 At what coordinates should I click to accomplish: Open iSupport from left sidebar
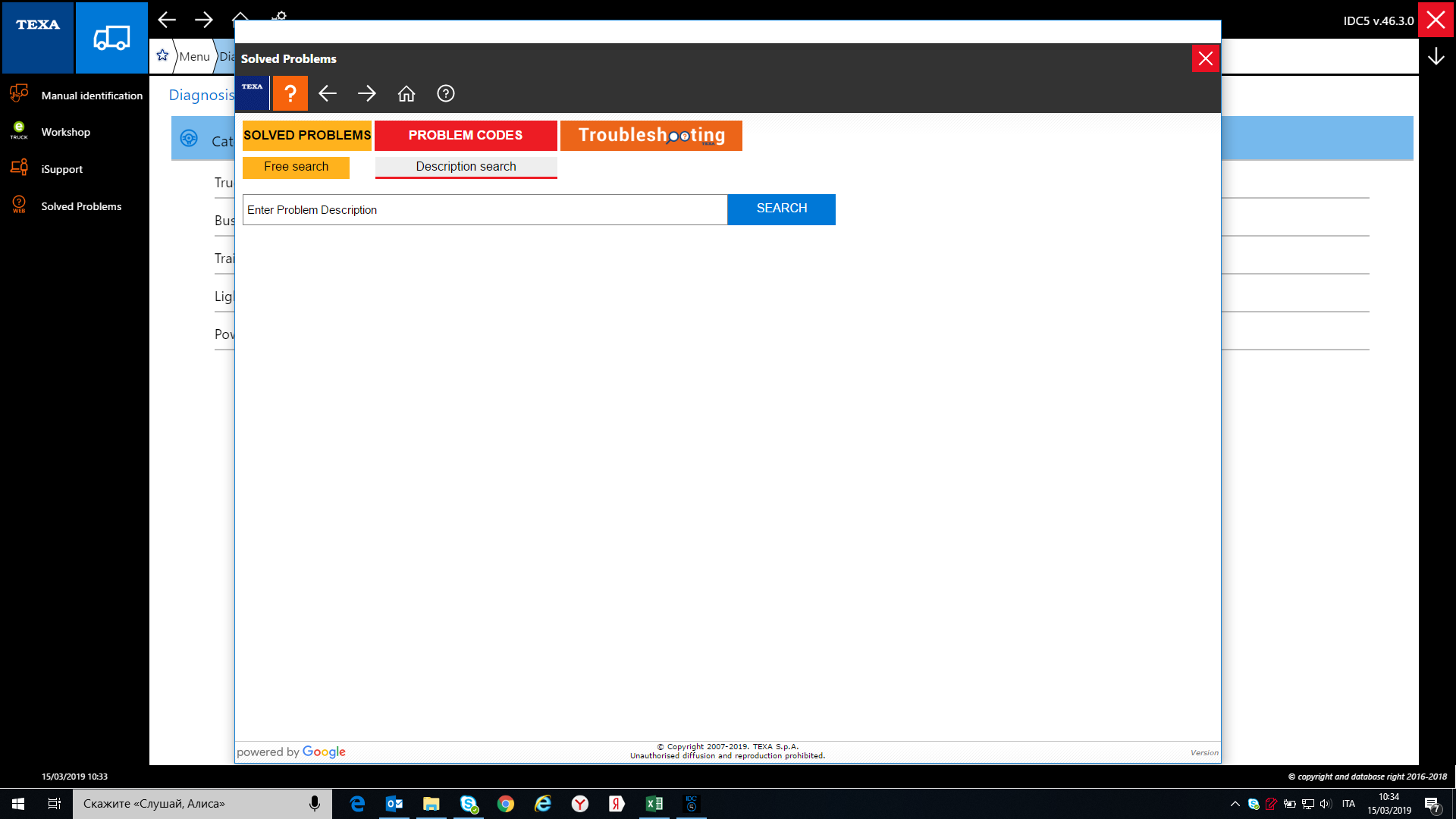point(61,169)
